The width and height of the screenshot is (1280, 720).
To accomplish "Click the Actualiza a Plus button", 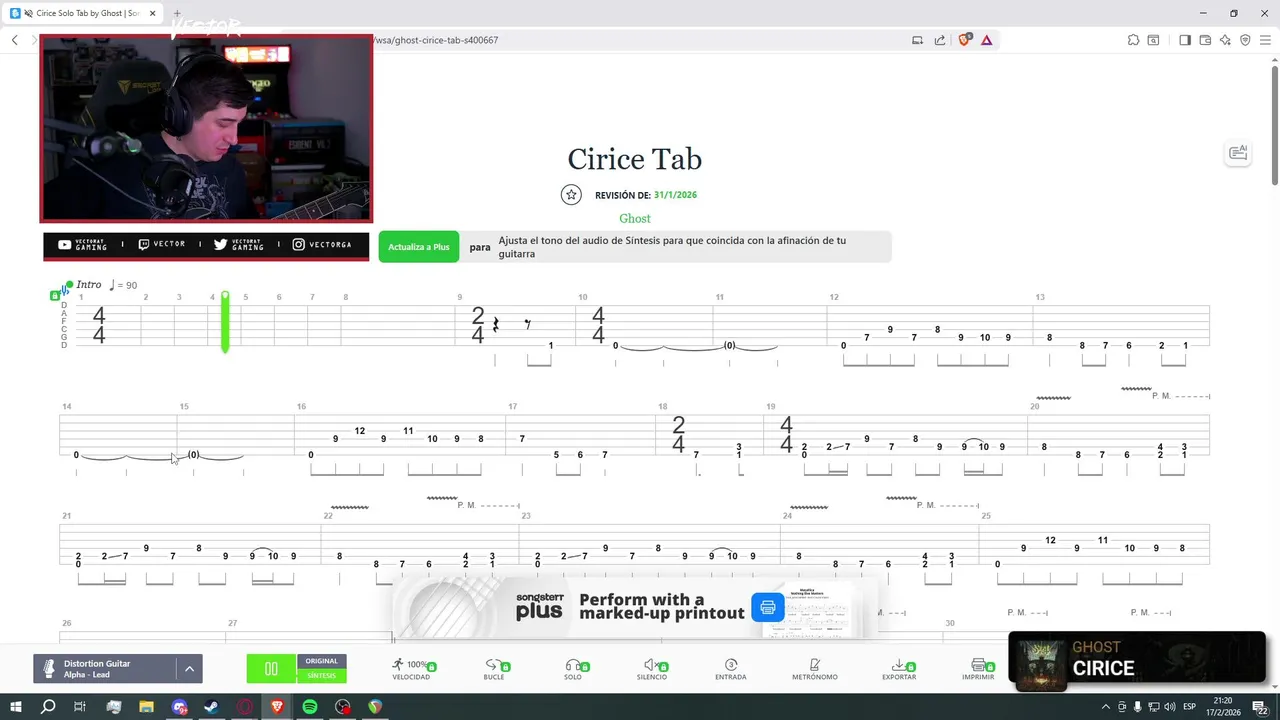I will [419, 247].
